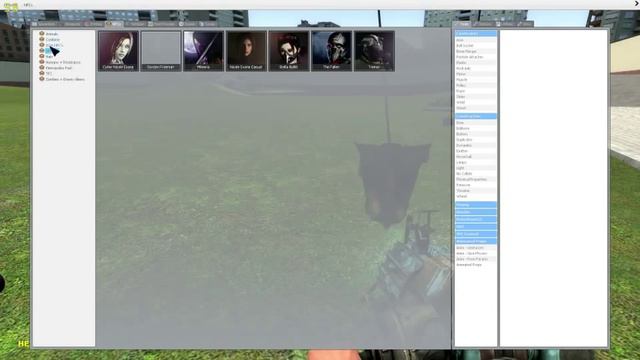
Task: Spawn the Gordon Freeman NPC
Action: (161, 51)
